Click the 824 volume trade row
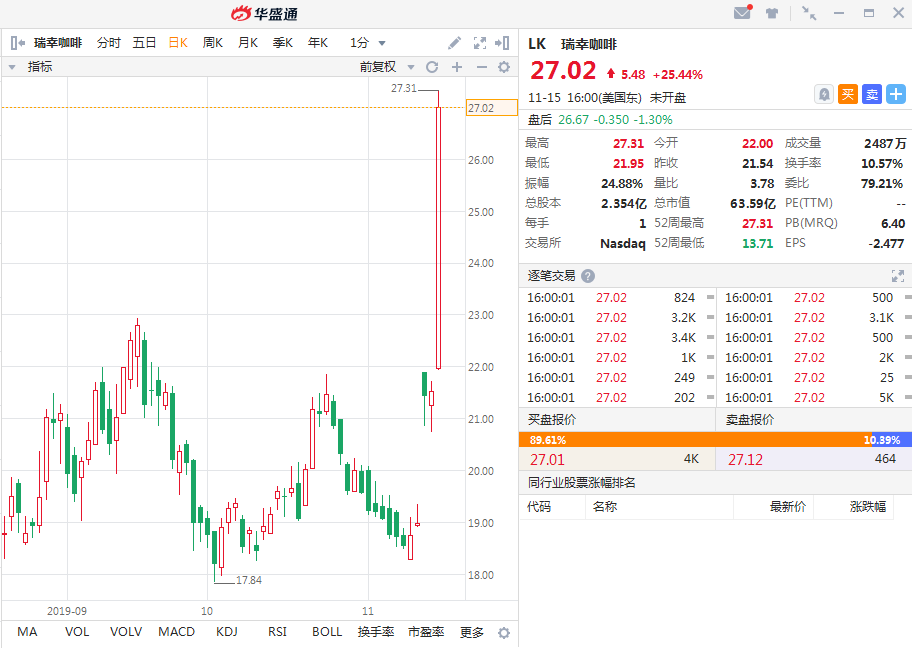Viewport: 912px width, 648px height. click(617, 298)
